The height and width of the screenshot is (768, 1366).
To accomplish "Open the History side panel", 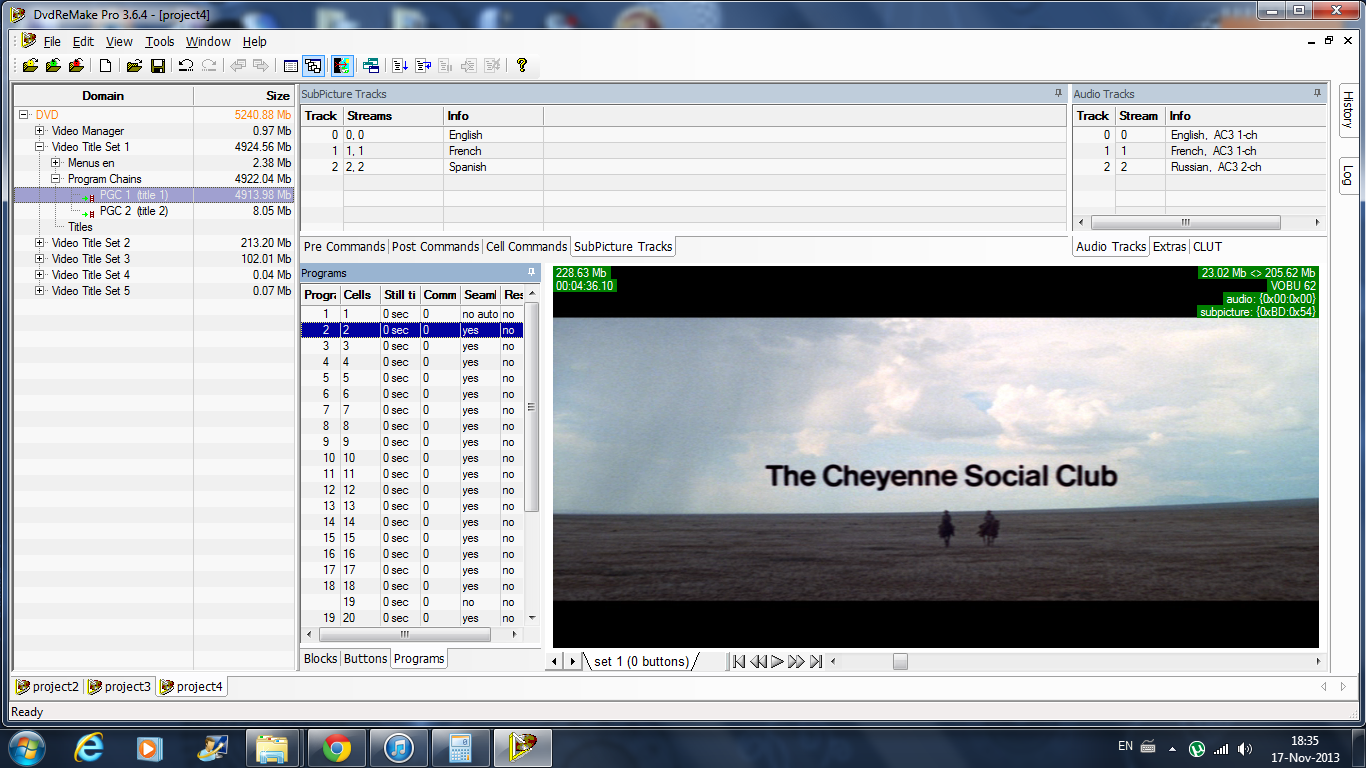I will [x=1347, y=110].
